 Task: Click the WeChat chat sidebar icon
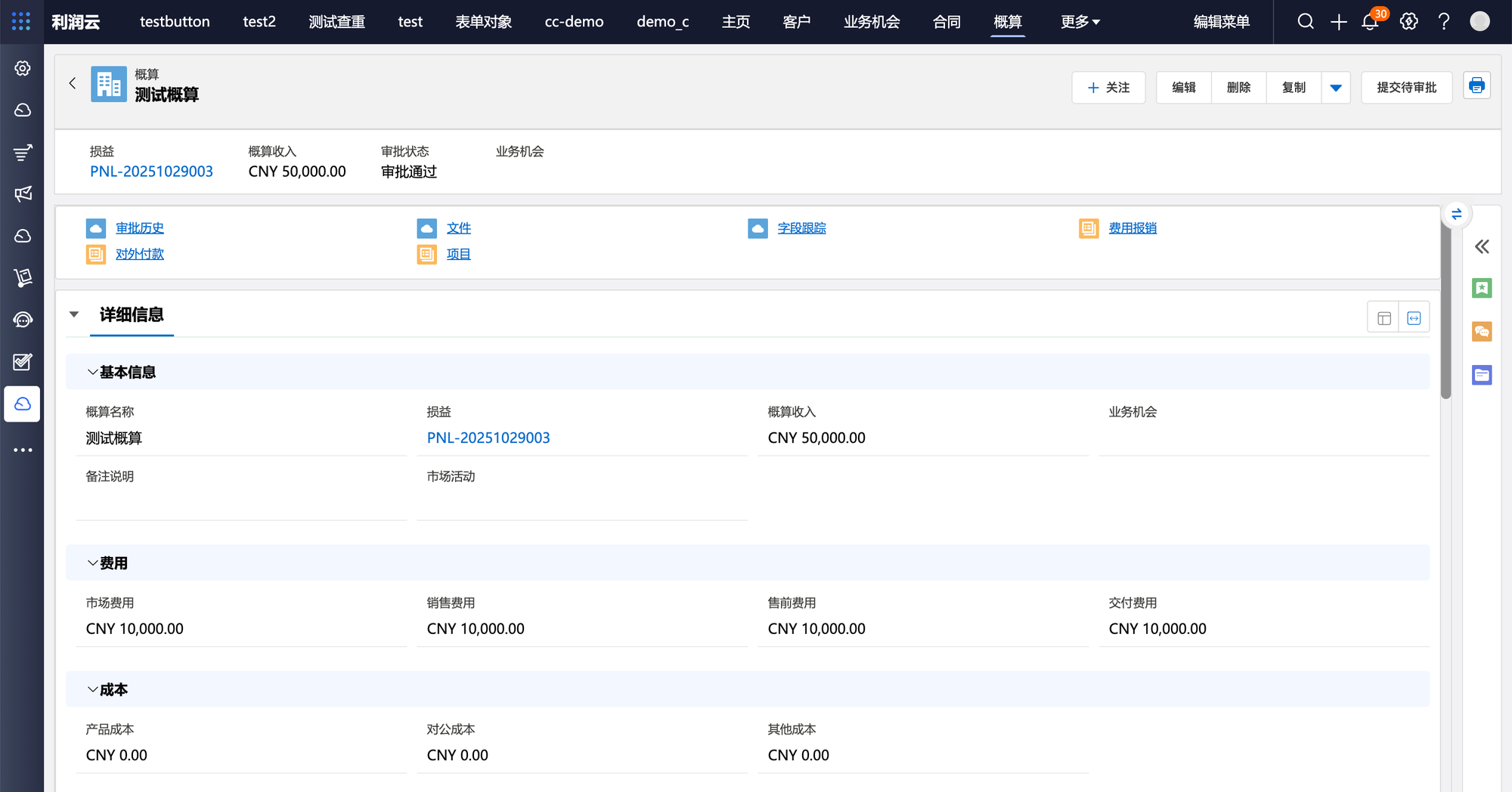[x=1482, y=332]
